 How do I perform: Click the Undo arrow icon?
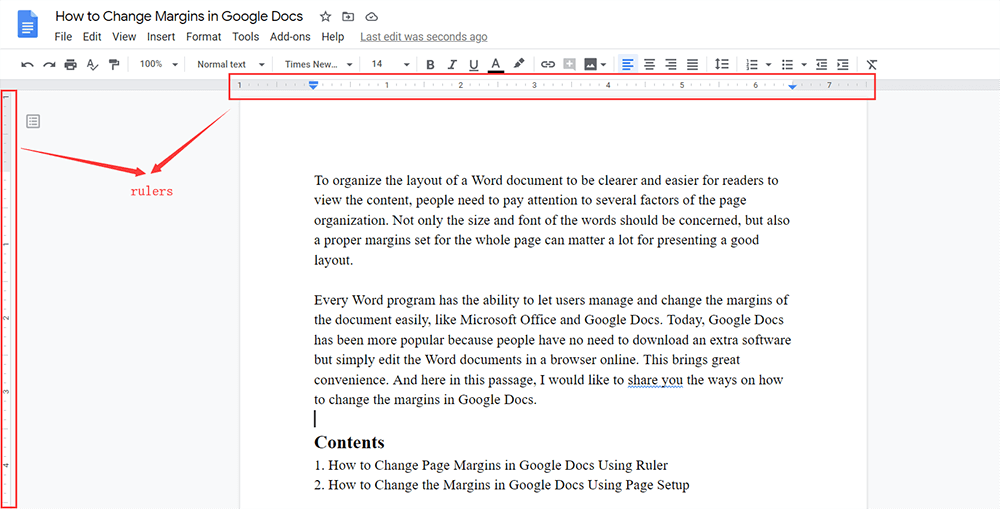point(27,64)
